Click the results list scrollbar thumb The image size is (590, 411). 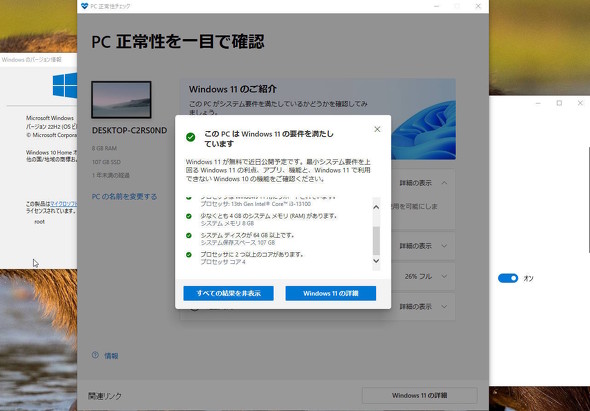(x=376, y=241)
